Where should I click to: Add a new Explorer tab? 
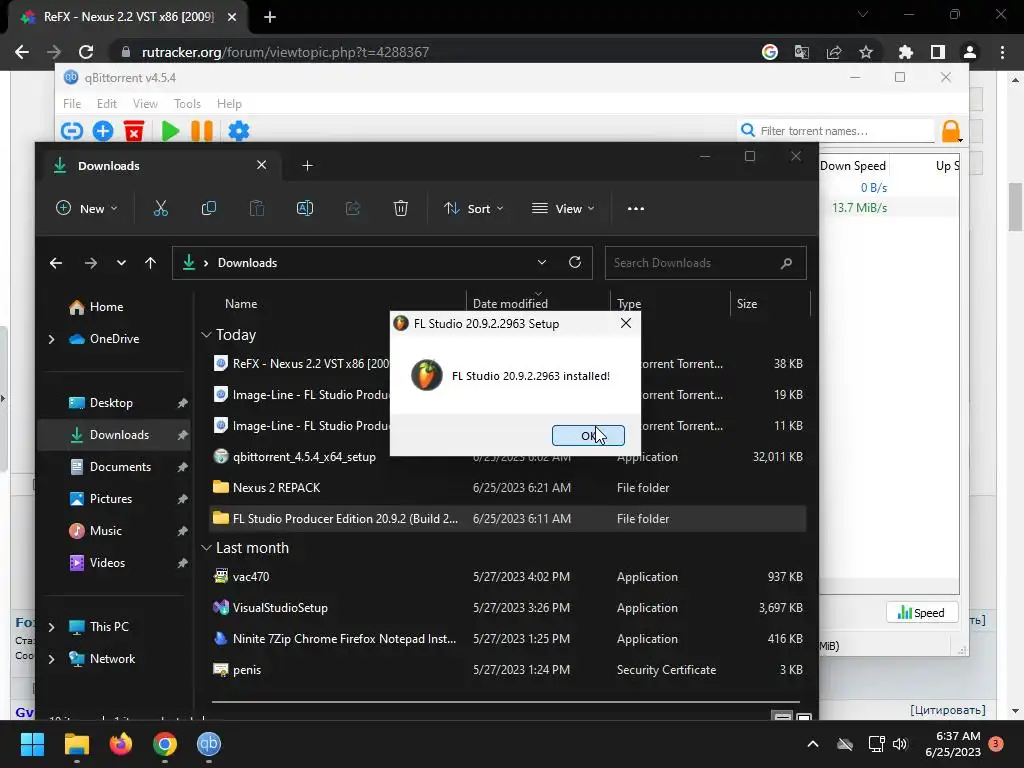(x=308, y=166)
